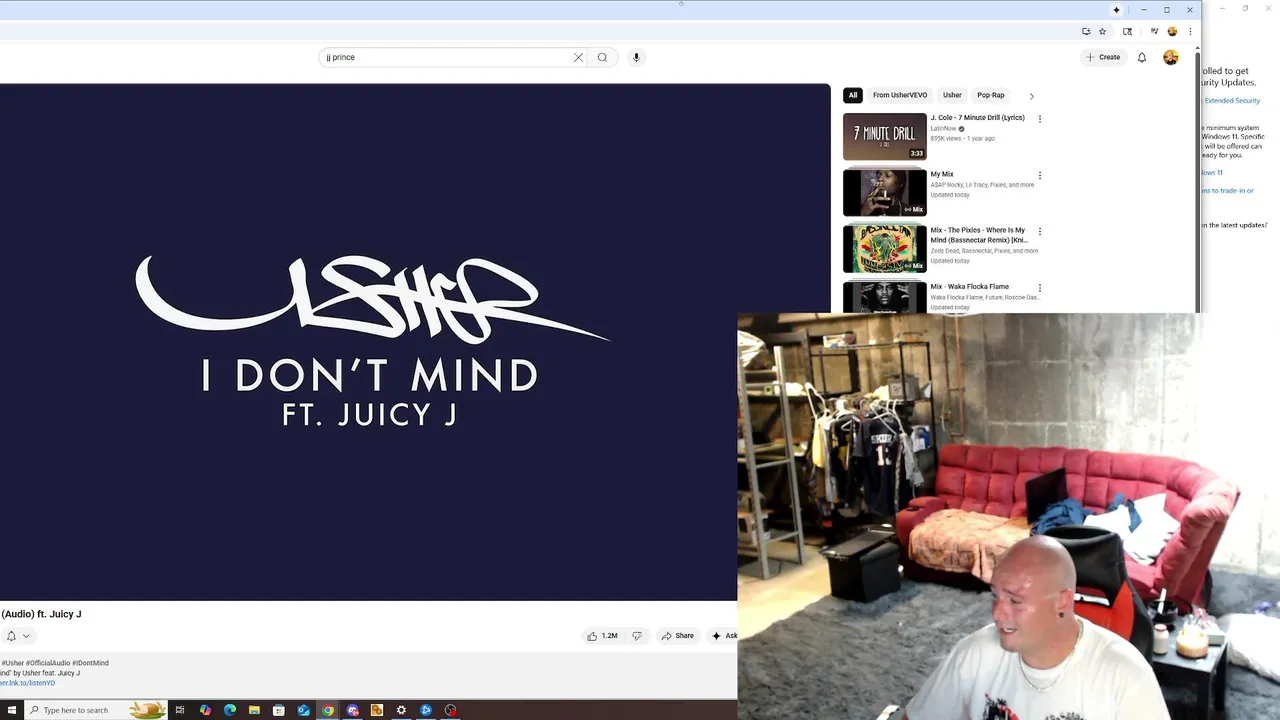This screenshot has width=1280, height=720.
Task: Start voice search with the microphone icon
Action: click(x=636, y=57)
